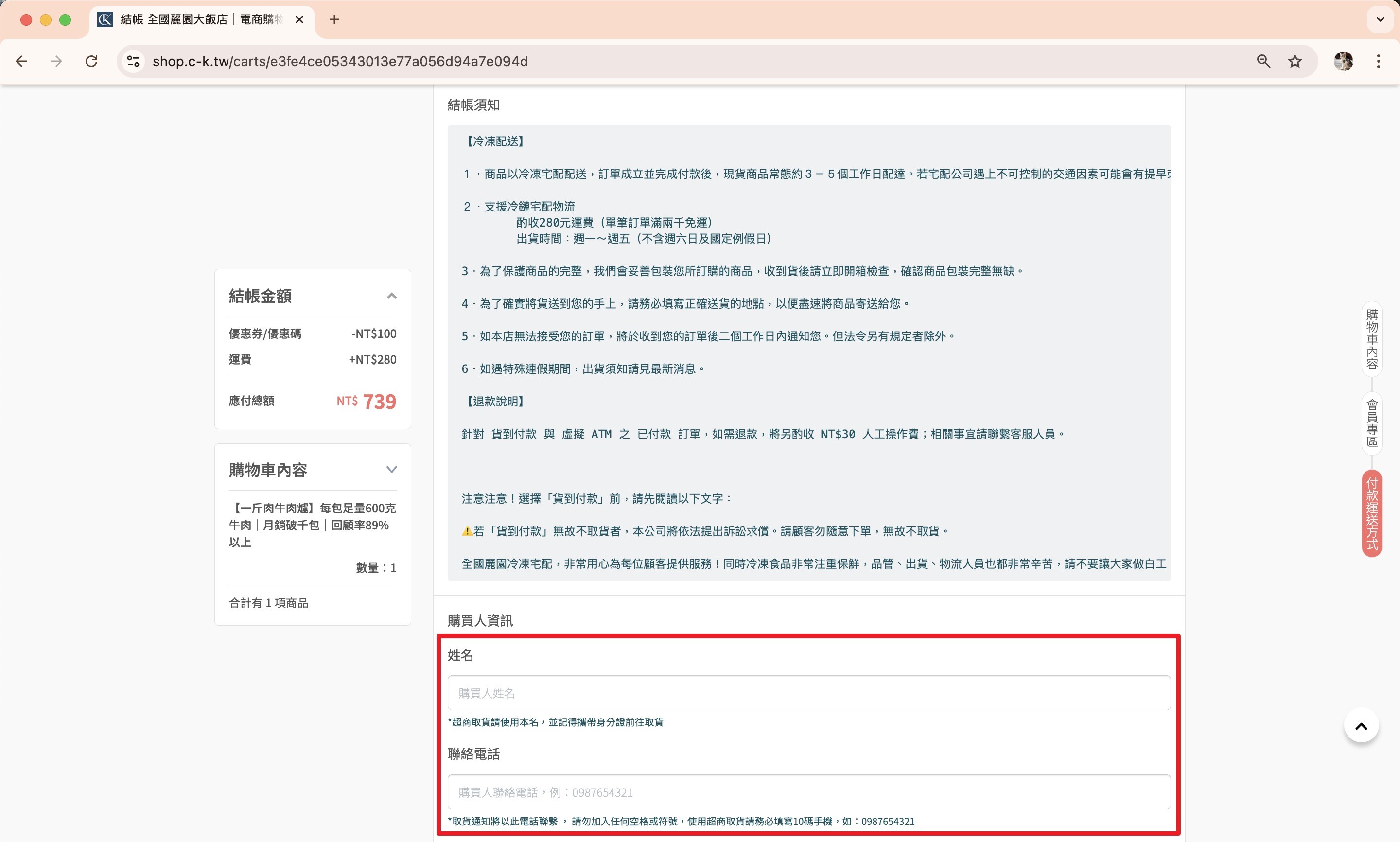1400x842 pixels.
Task: Bookmark this page with the star icon
Action: click(1295, 61)
